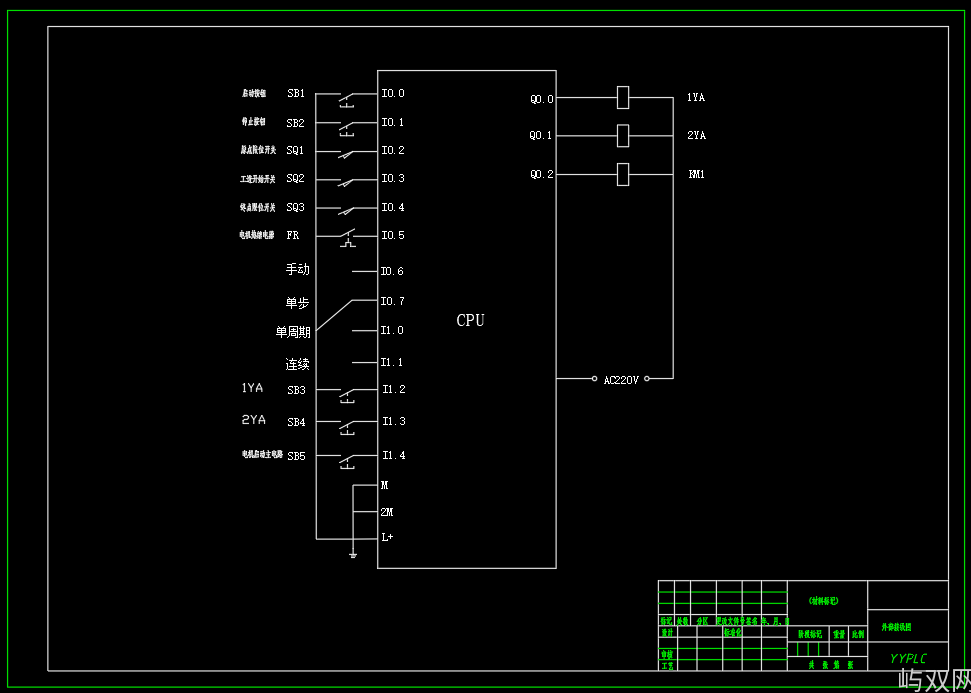Click the I0.4 input terminal label
Viewport: 971px width, 693px height.
pyautogui.click(x=393, y=207)
